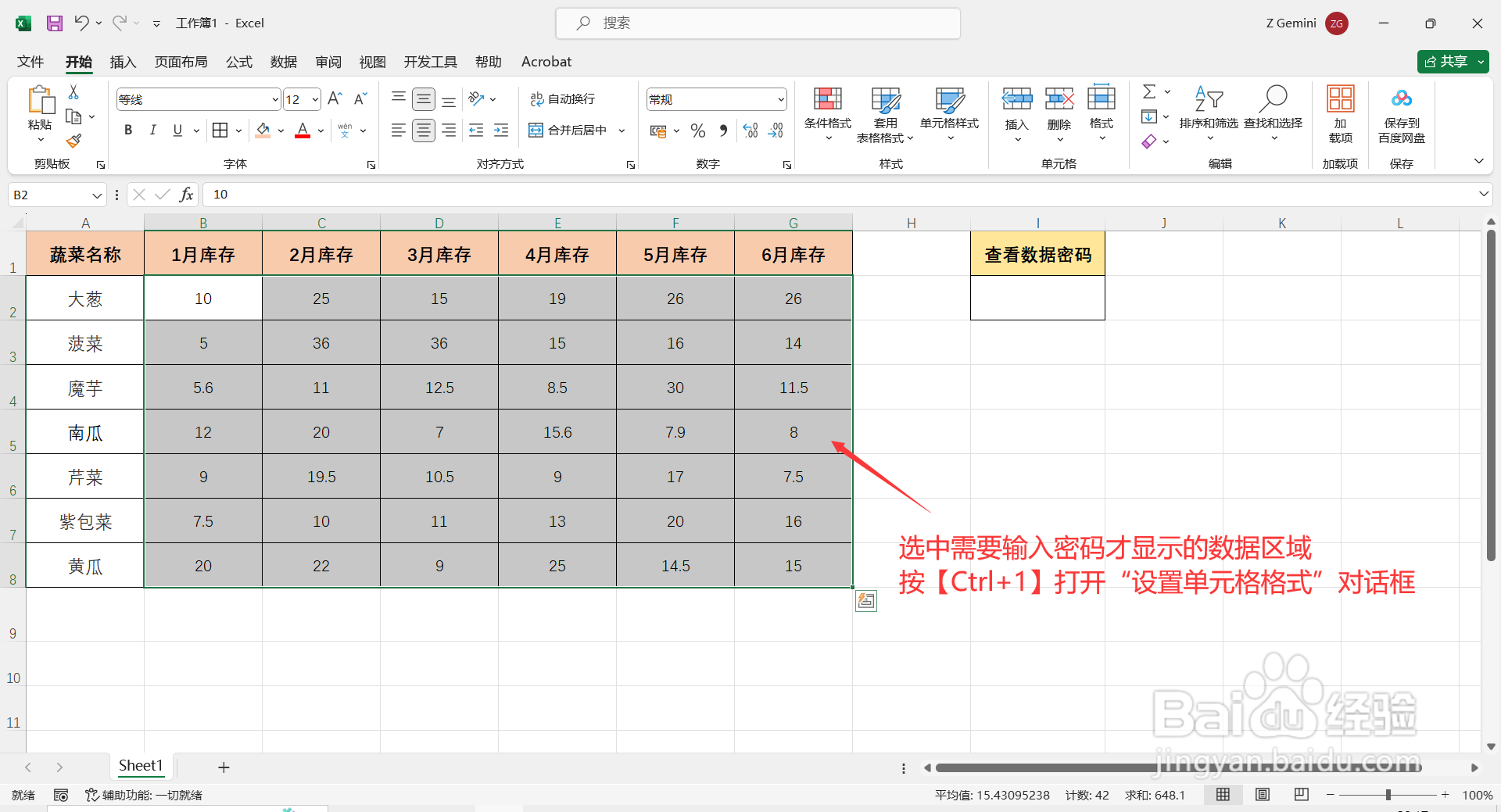
Task: Apply fill color bucket icon
Action: click(263, 131)
